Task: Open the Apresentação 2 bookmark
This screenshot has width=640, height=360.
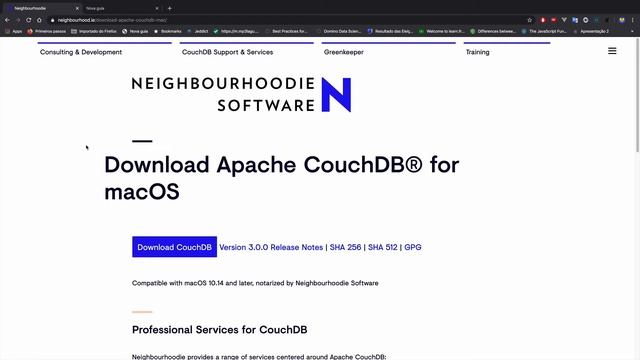Action: [591, 31]
